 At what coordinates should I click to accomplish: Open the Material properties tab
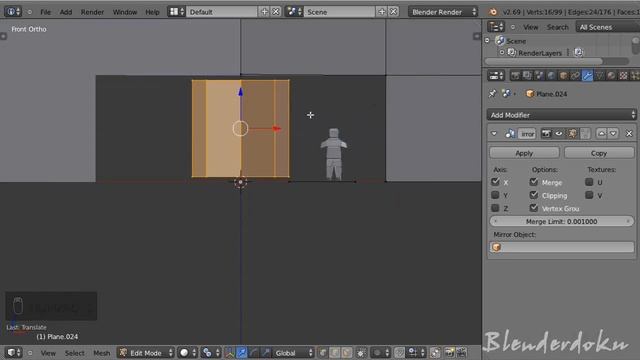pyautogui.click(x=611, y=76)
